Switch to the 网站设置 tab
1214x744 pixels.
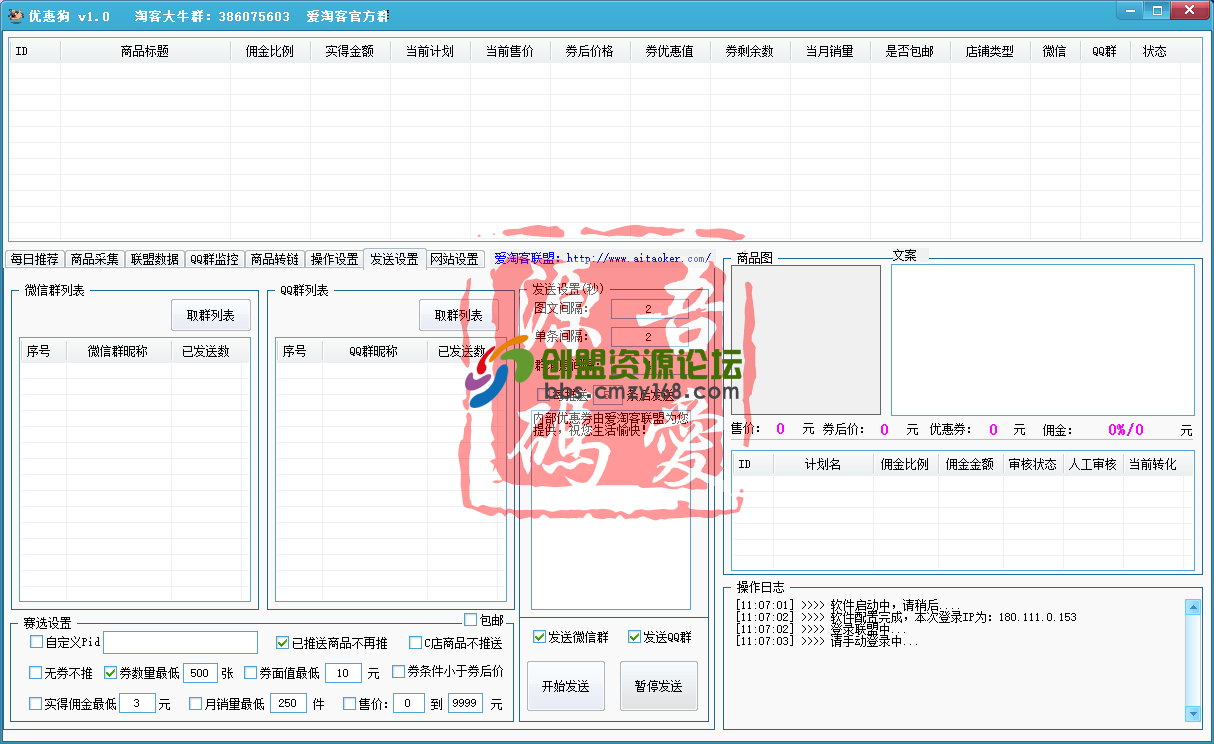[x=454, y=259]
